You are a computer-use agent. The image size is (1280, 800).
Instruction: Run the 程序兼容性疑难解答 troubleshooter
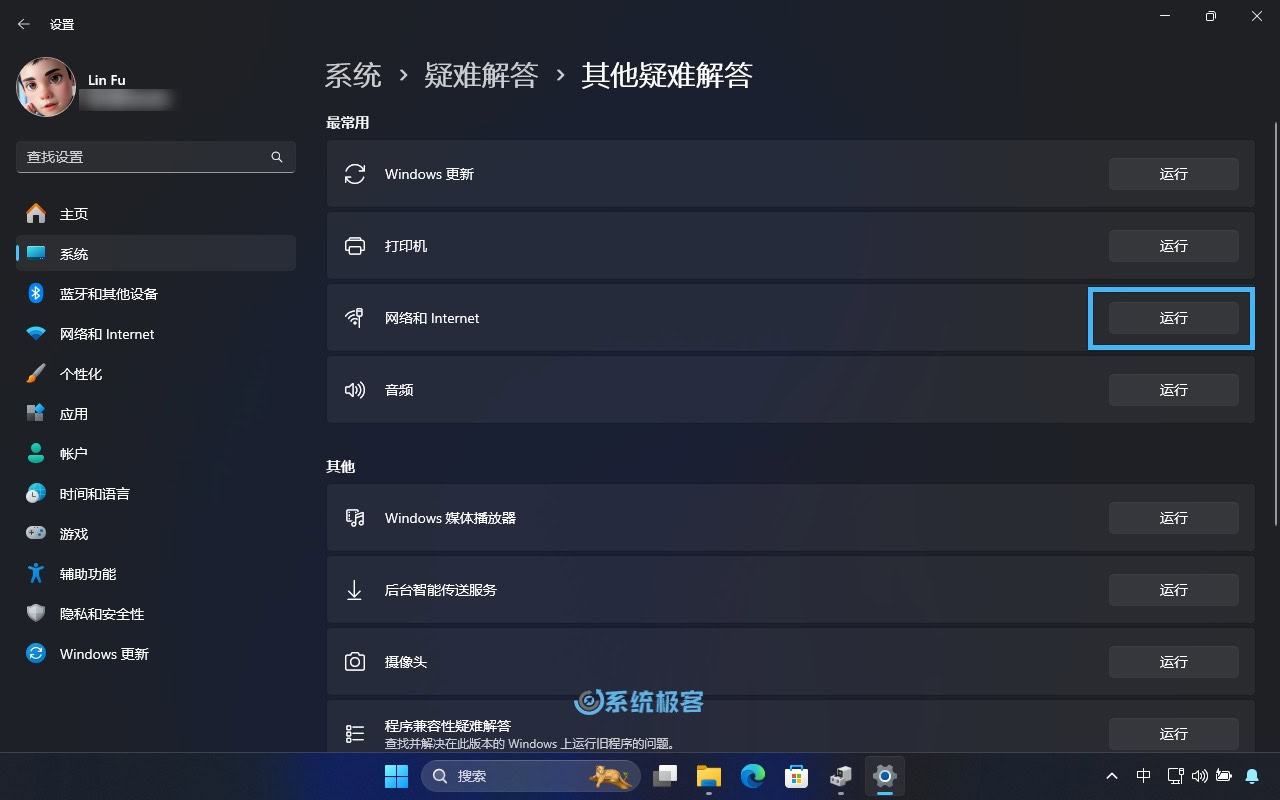coord(1173,734)
